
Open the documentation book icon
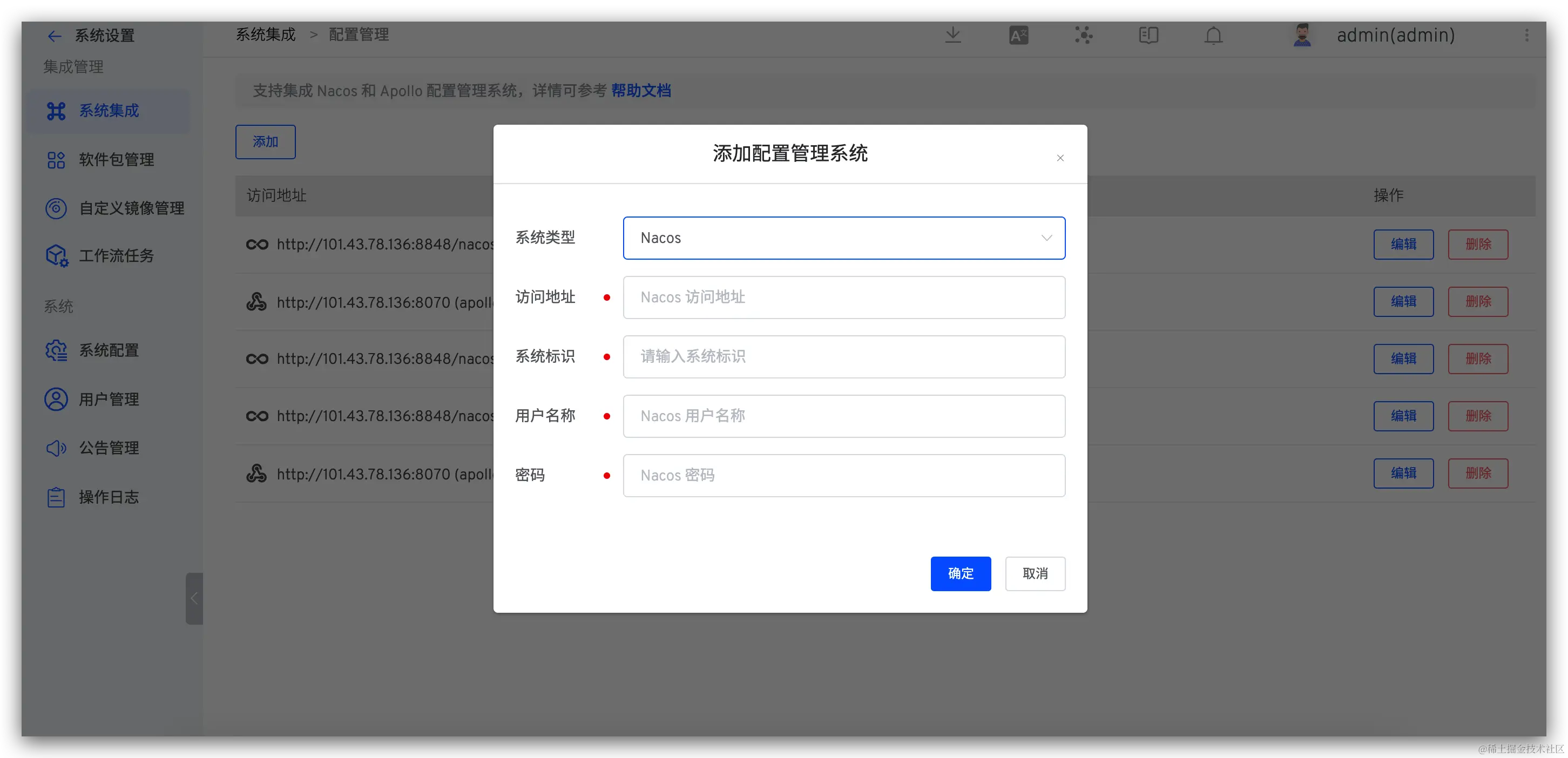1148,35
